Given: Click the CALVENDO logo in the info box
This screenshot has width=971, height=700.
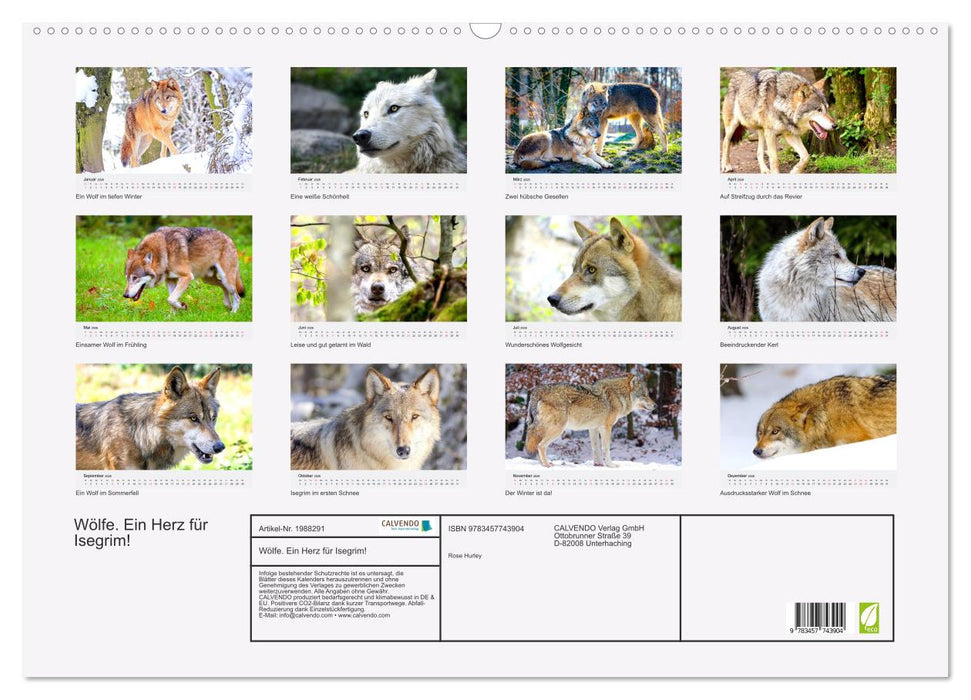Looking at the screenshot, I should pyautogui.click(x=406, y=525).
